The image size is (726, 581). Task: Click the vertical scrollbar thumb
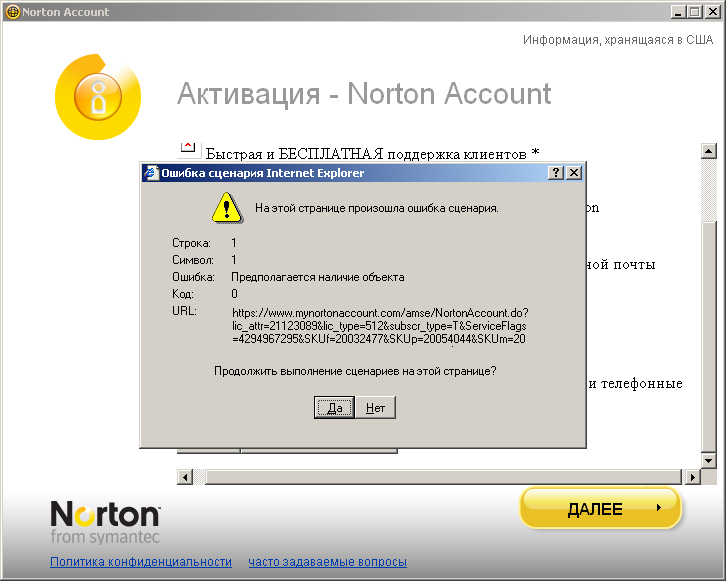point(709,337)
